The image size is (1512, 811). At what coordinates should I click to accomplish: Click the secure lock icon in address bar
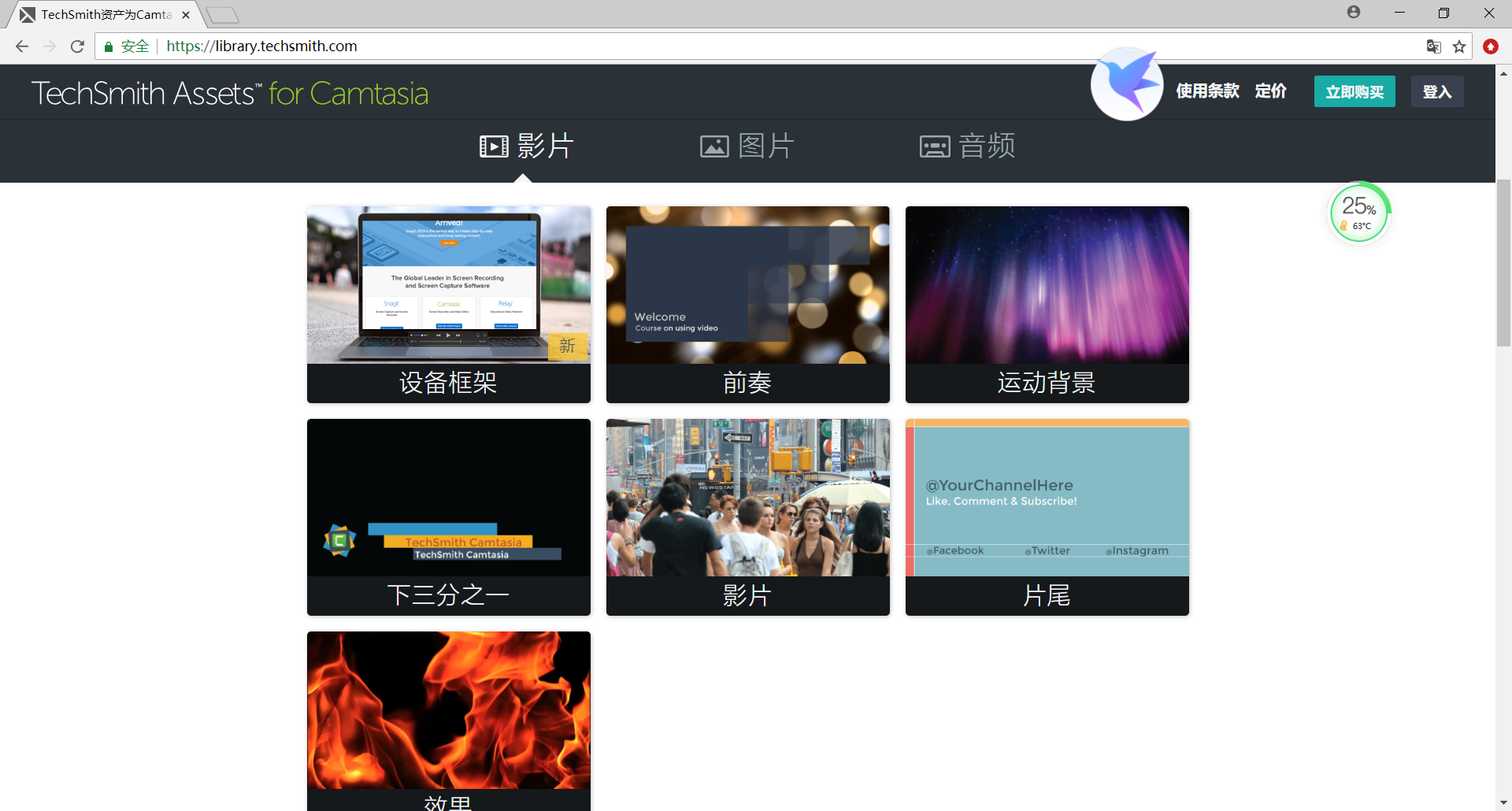point(108,46)
